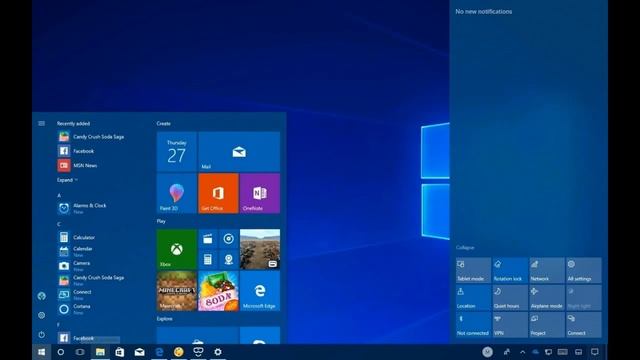Screen dimensions: 640x360
Task: Click the letter C group header
Action: pyautogui.click(x=59, y=224)
